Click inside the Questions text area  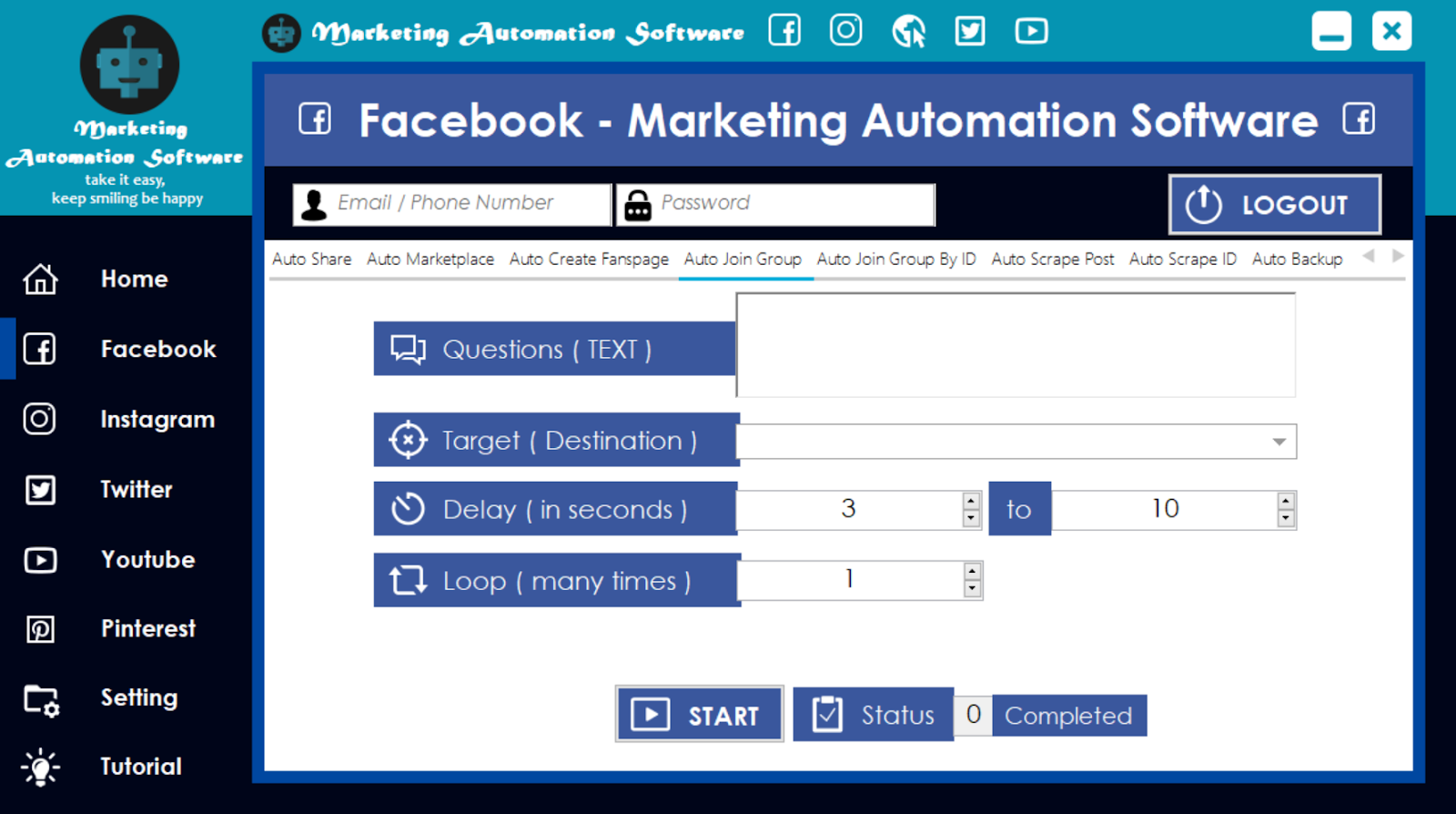[1016, 345]
